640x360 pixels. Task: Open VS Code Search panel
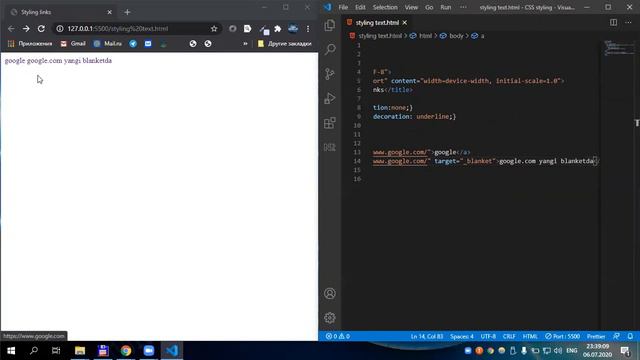[x=330, y=49]
